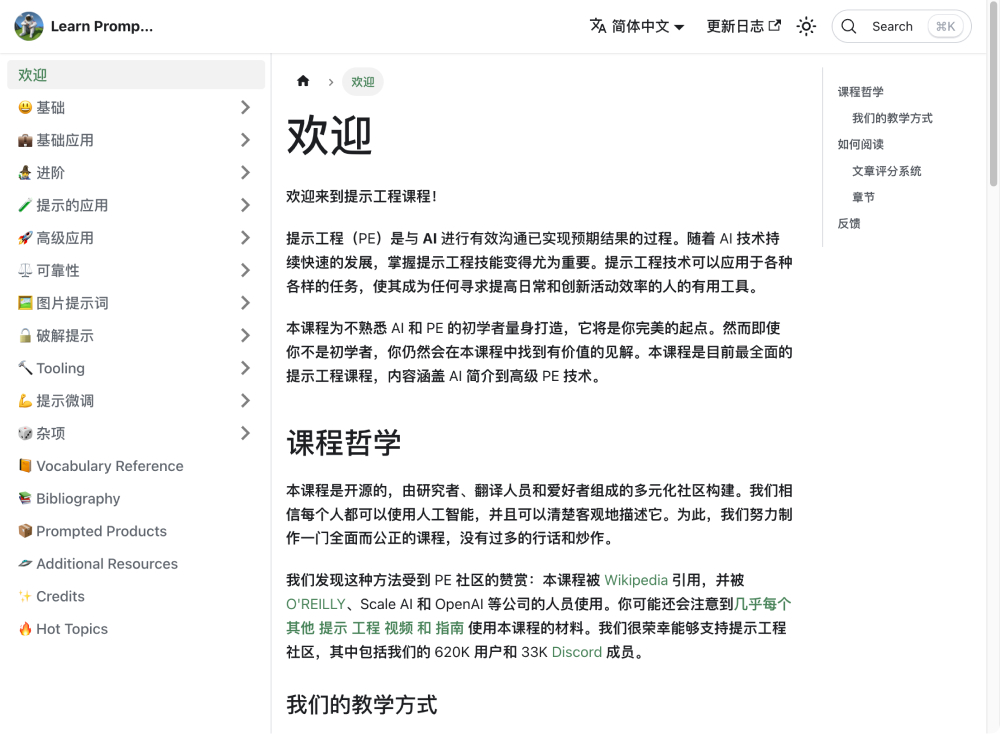
Task: Open the Wikipedia link in the text
Action: (x=637, y=579)
